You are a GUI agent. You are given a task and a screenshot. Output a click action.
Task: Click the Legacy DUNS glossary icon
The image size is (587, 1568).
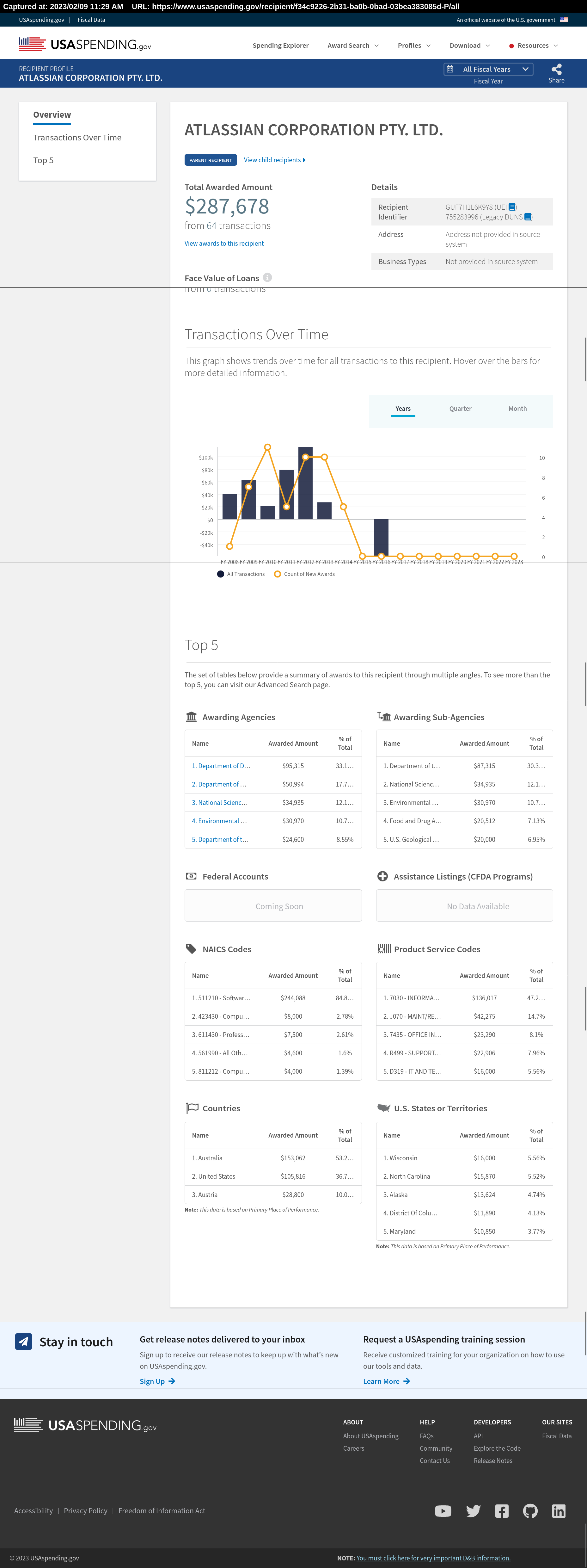pos(527,217)
